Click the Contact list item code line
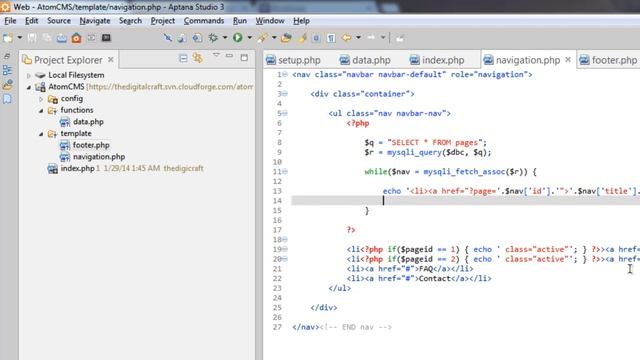The height and width of the screenshot is (360, 640). point(419,278)
